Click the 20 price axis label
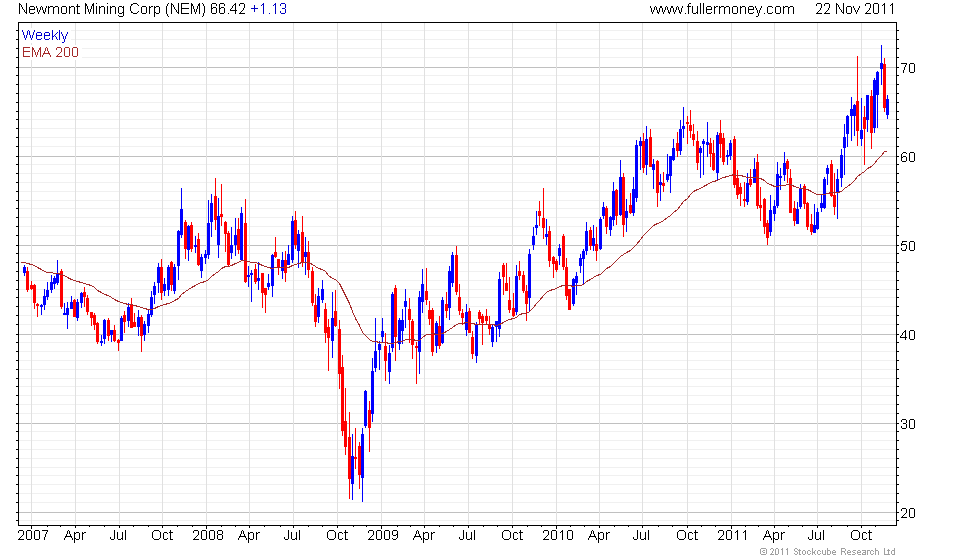The image size is (980, 560). (x=908, y=514)
